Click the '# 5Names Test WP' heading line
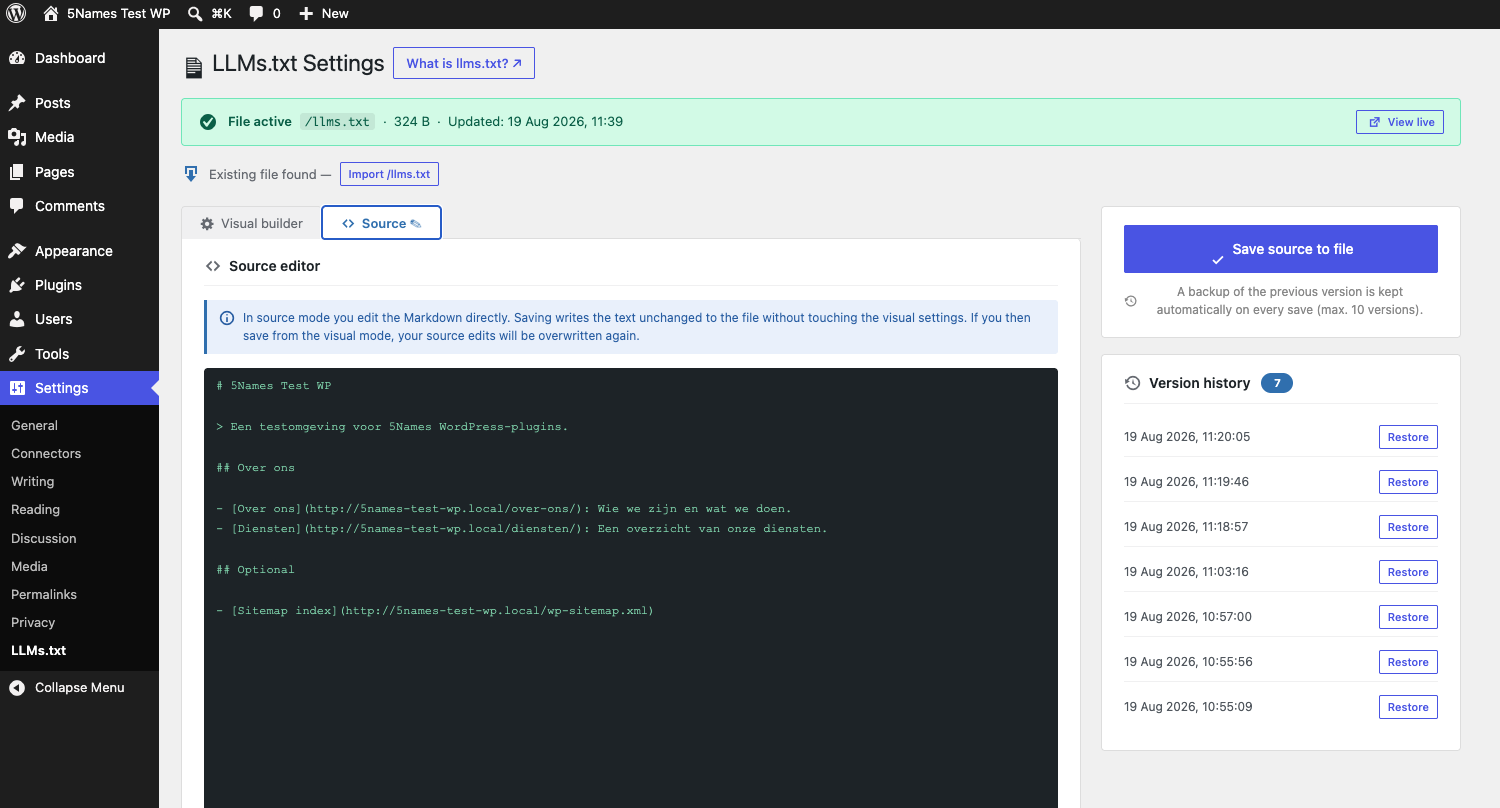1500x808 pixels. point(273,386)
